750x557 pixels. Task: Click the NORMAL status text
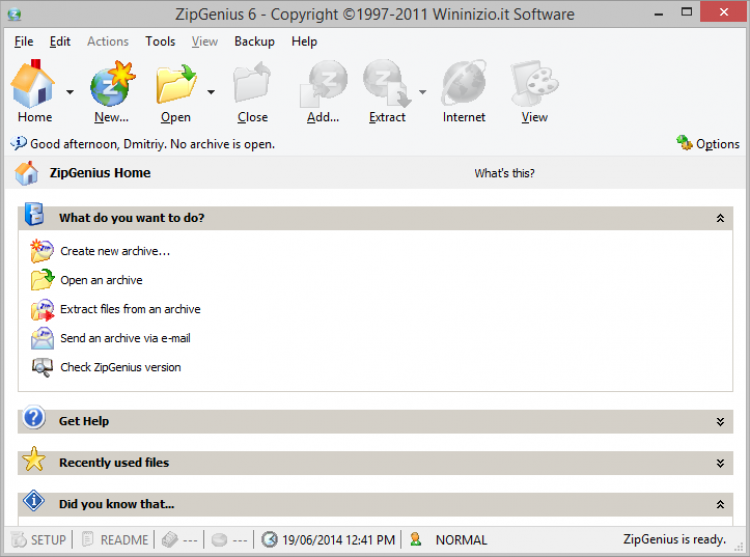click(461, 540)
